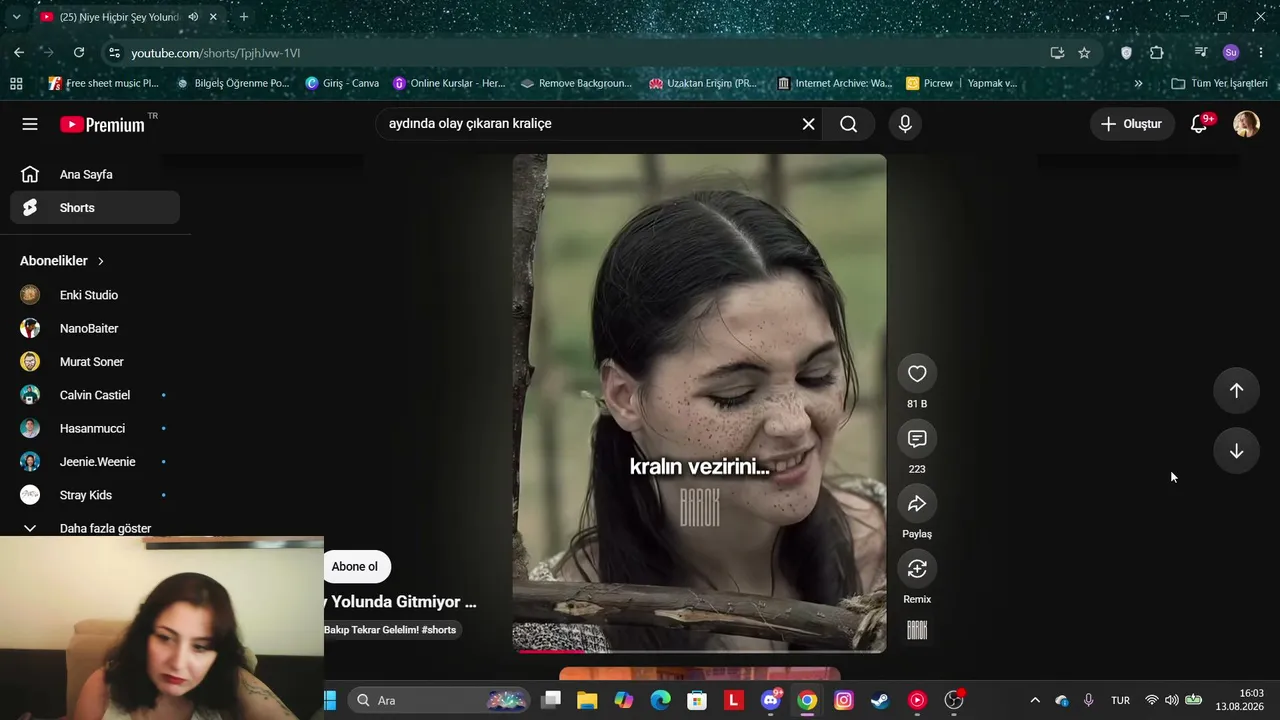The image size is (1280, 720).
Task: Click the Oluştur create button
Action: tap(1132, 124)
